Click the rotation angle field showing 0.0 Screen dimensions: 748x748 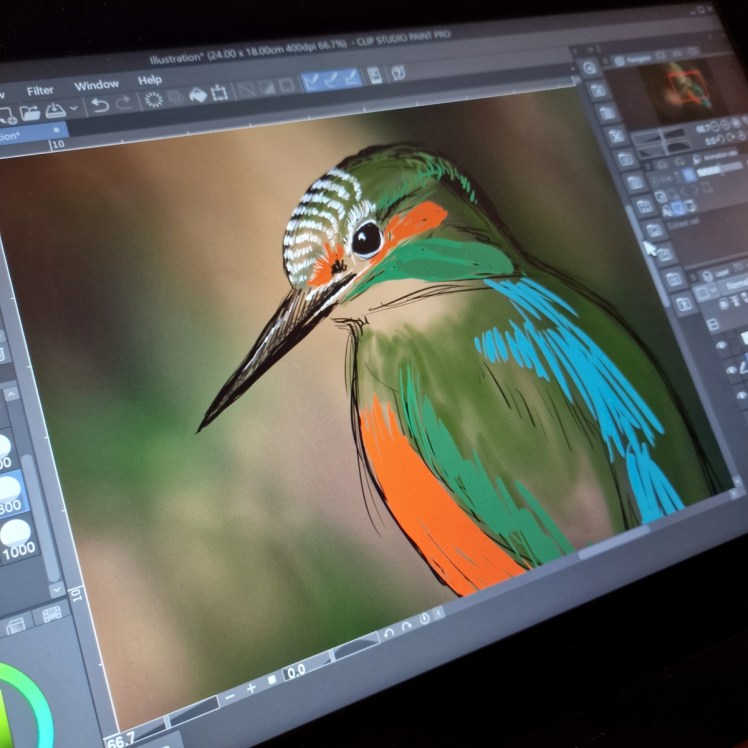298,672
